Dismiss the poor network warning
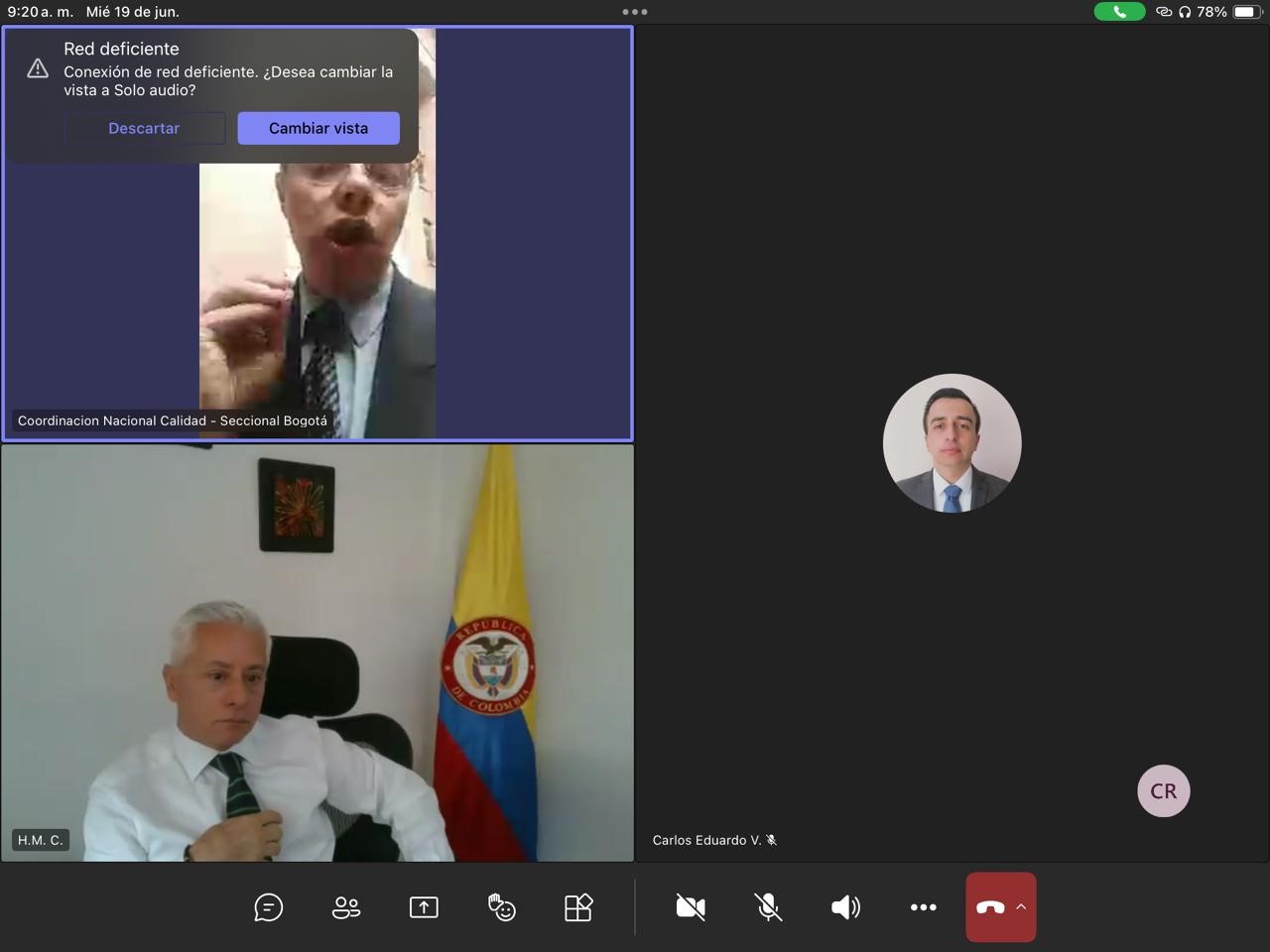This screenshot has height=952, width=1270. pyautogui.click(x=144, y=128)
